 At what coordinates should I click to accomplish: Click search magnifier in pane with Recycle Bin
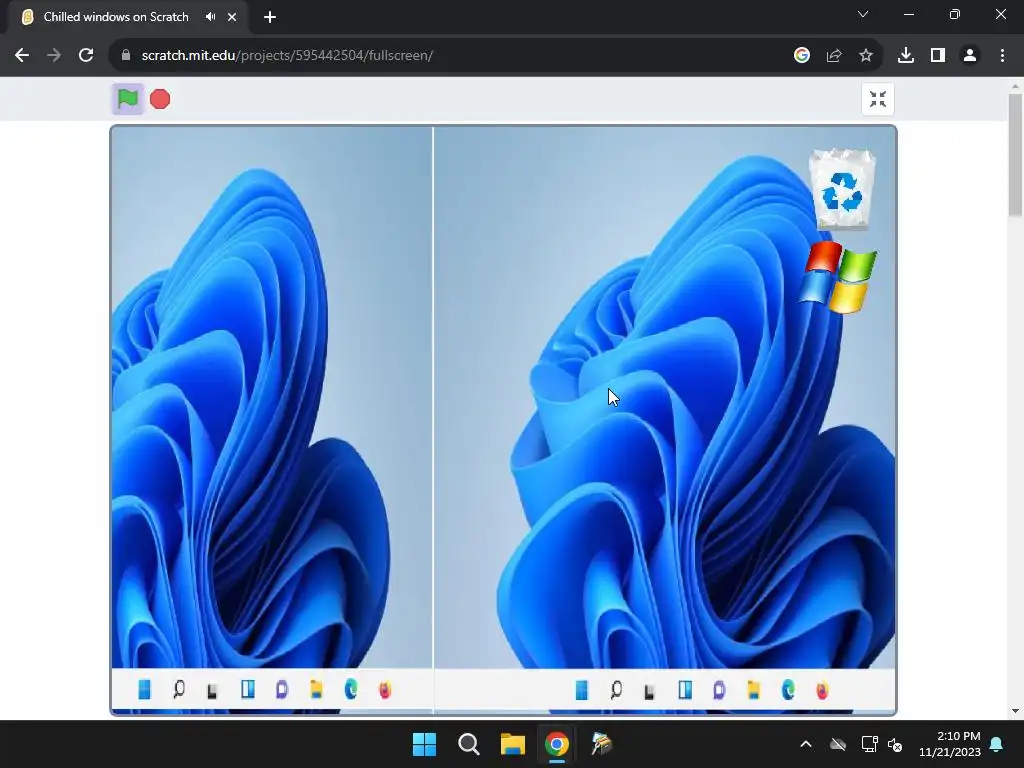click(616, 690)
